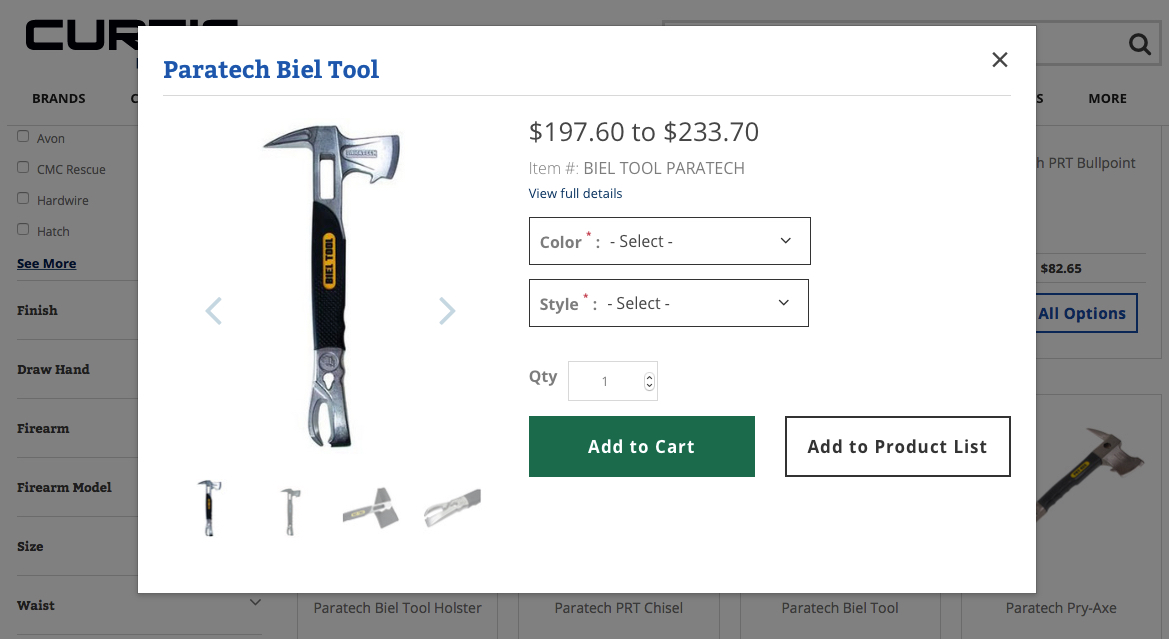The width and height of the screenshot is (1169, 639).
Task: Open the Style select dropdown
Action: click(x=668, y=303)
